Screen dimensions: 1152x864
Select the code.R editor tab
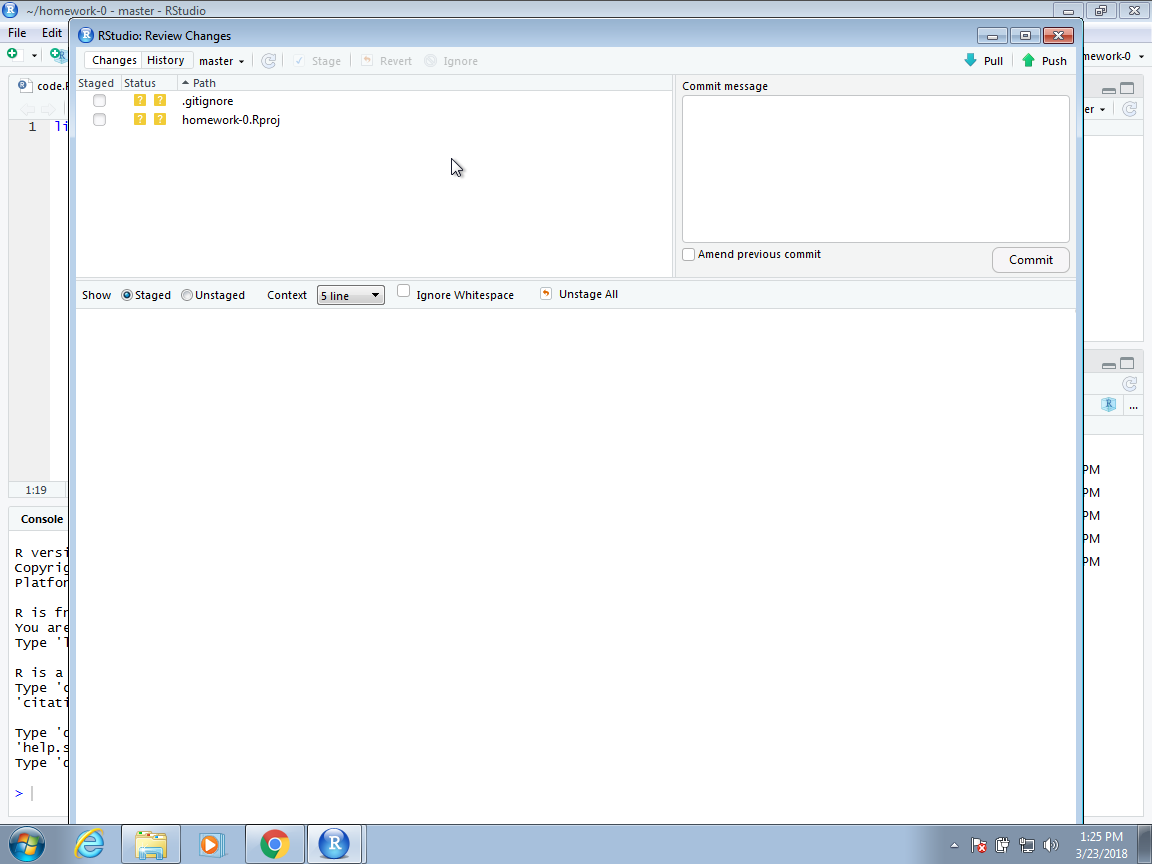coord(42,86)
